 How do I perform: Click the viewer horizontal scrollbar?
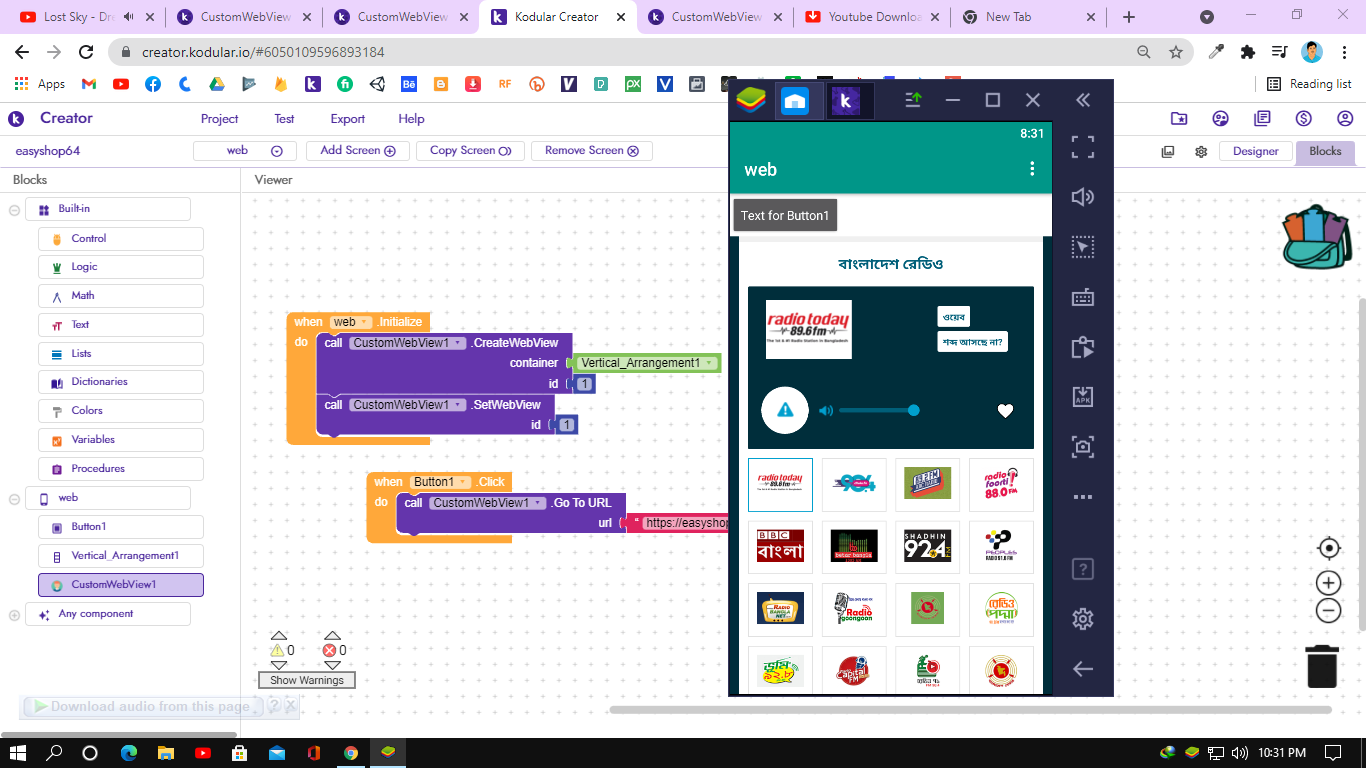point(970,710)
